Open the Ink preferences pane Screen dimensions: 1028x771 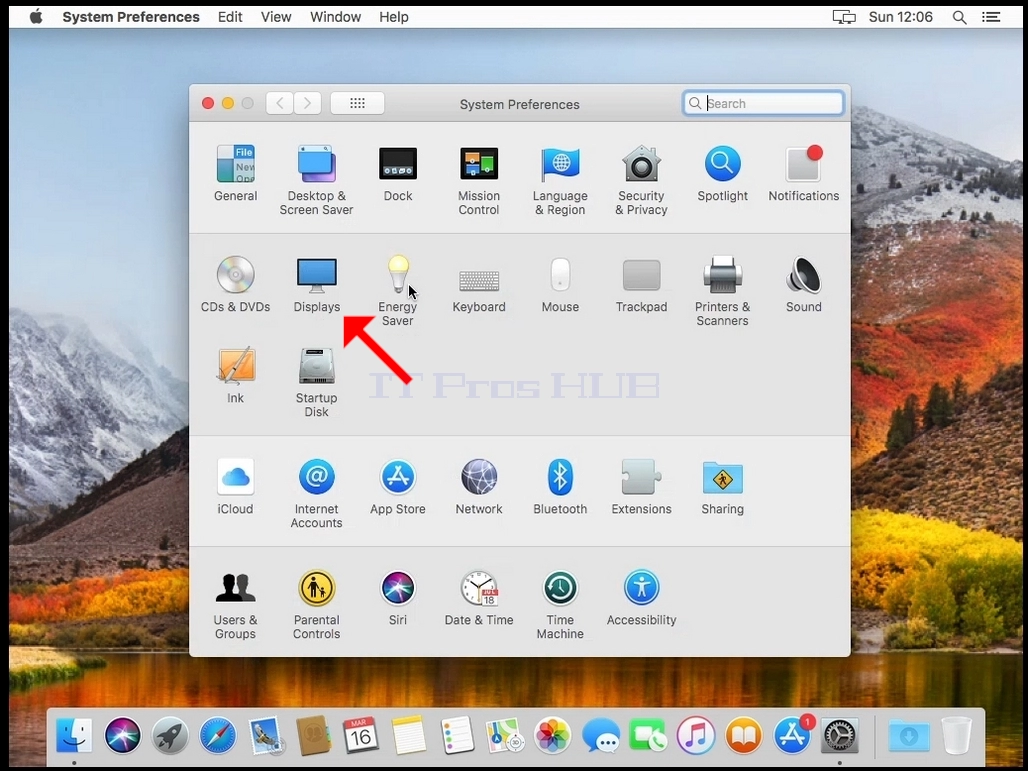pyautogui.click(x=235, y=376)
